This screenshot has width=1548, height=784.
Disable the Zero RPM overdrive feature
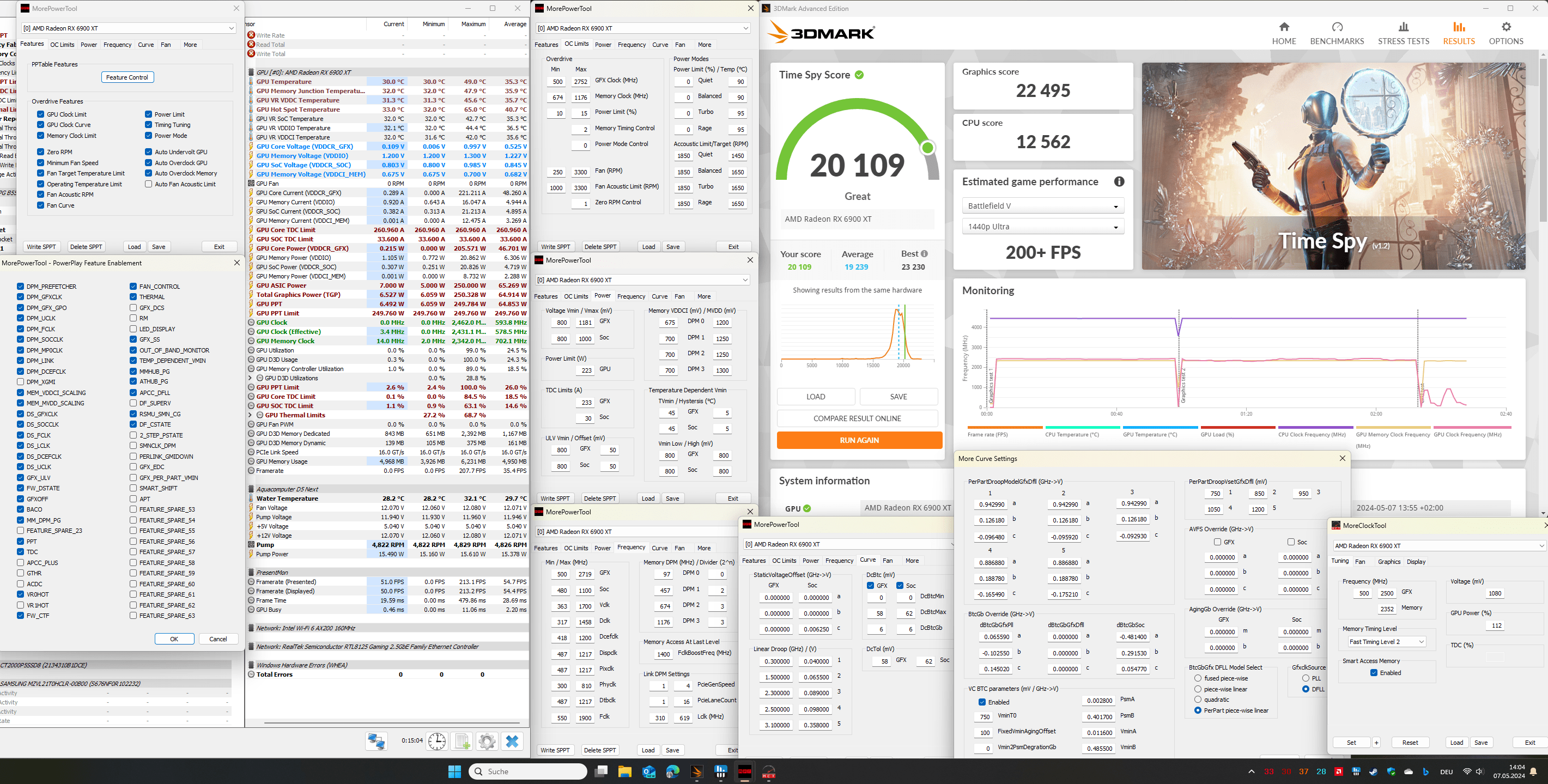[41, 152]
